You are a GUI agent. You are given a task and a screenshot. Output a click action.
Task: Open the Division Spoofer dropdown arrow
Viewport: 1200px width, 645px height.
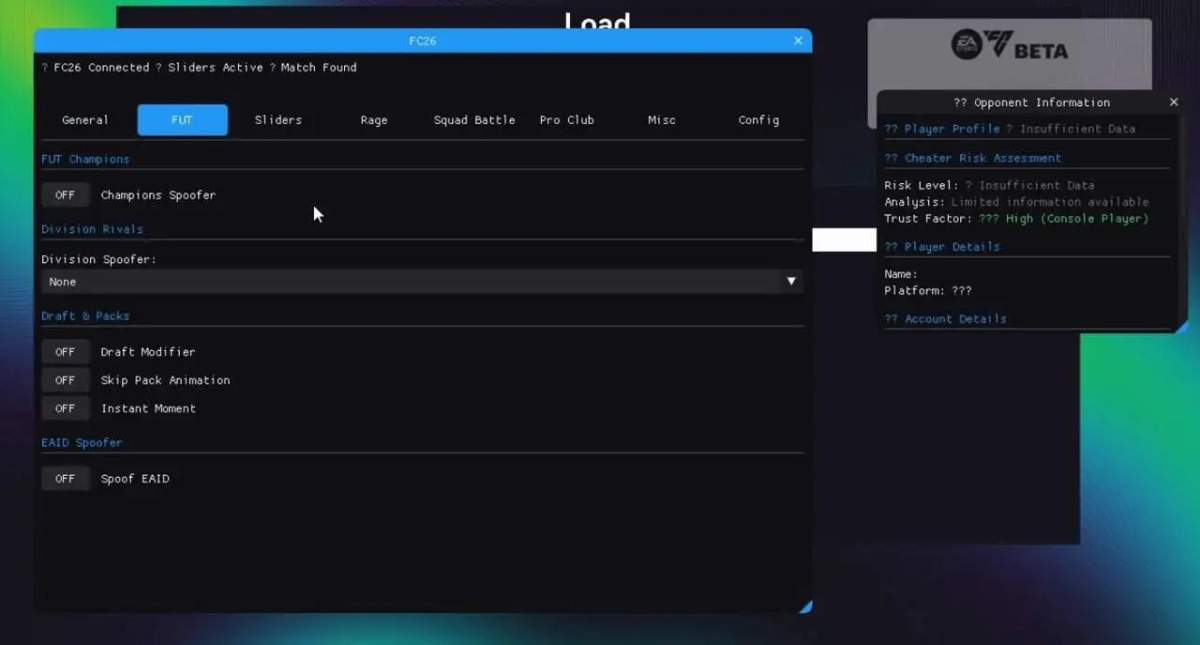[x=791, y=282]
